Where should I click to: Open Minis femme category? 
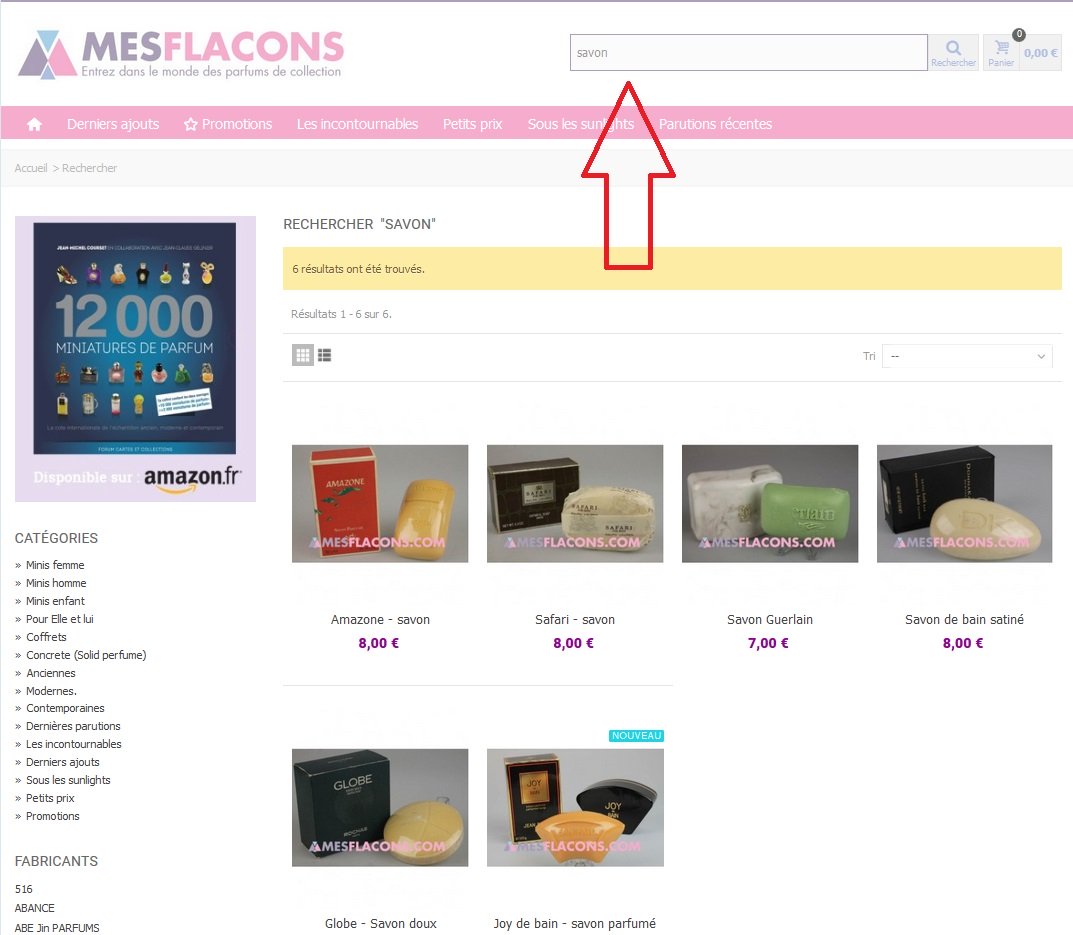[x=55, y=565]
